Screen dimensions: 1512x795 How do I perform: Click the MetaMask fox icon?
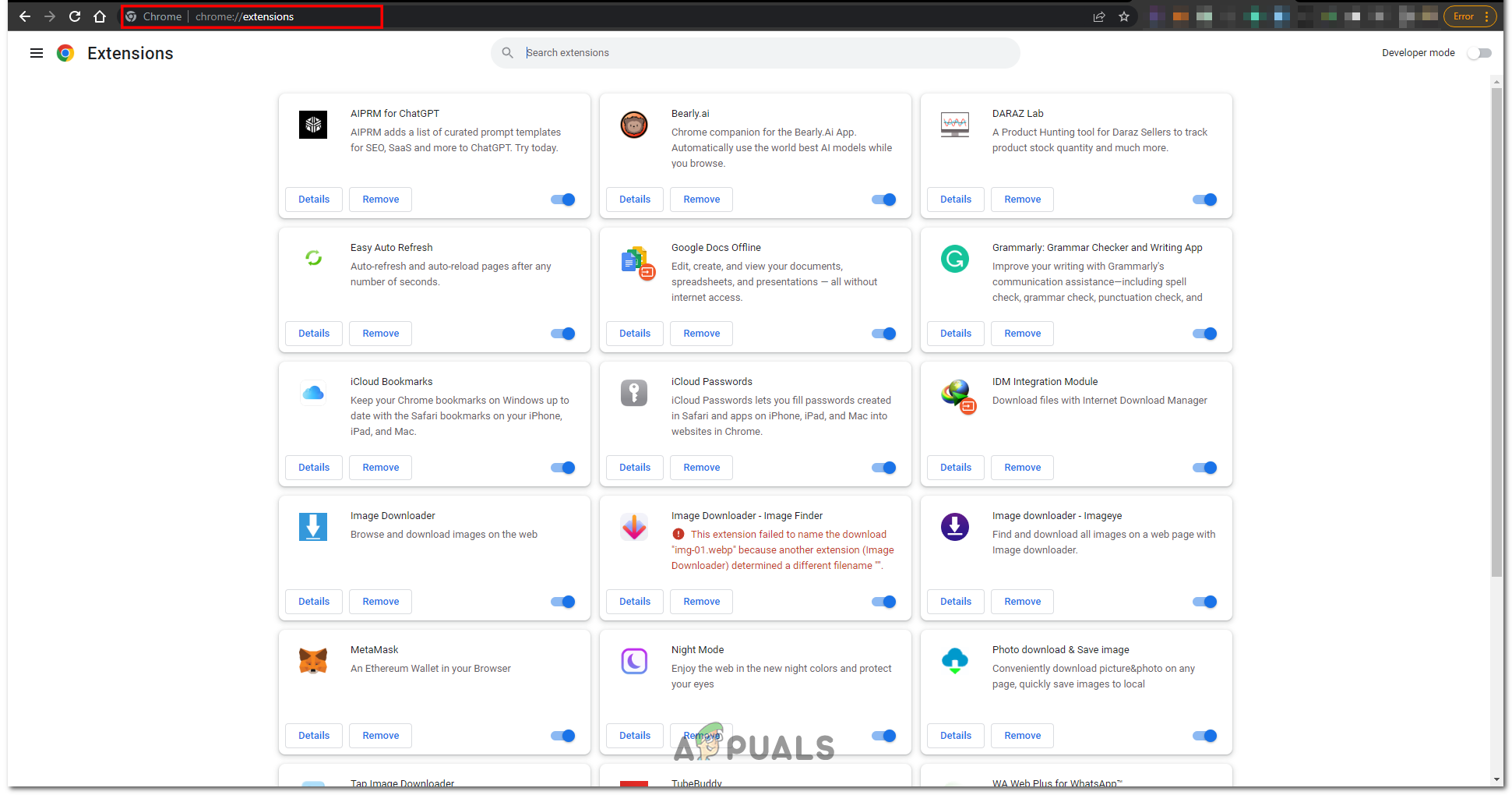coord(313,661)
